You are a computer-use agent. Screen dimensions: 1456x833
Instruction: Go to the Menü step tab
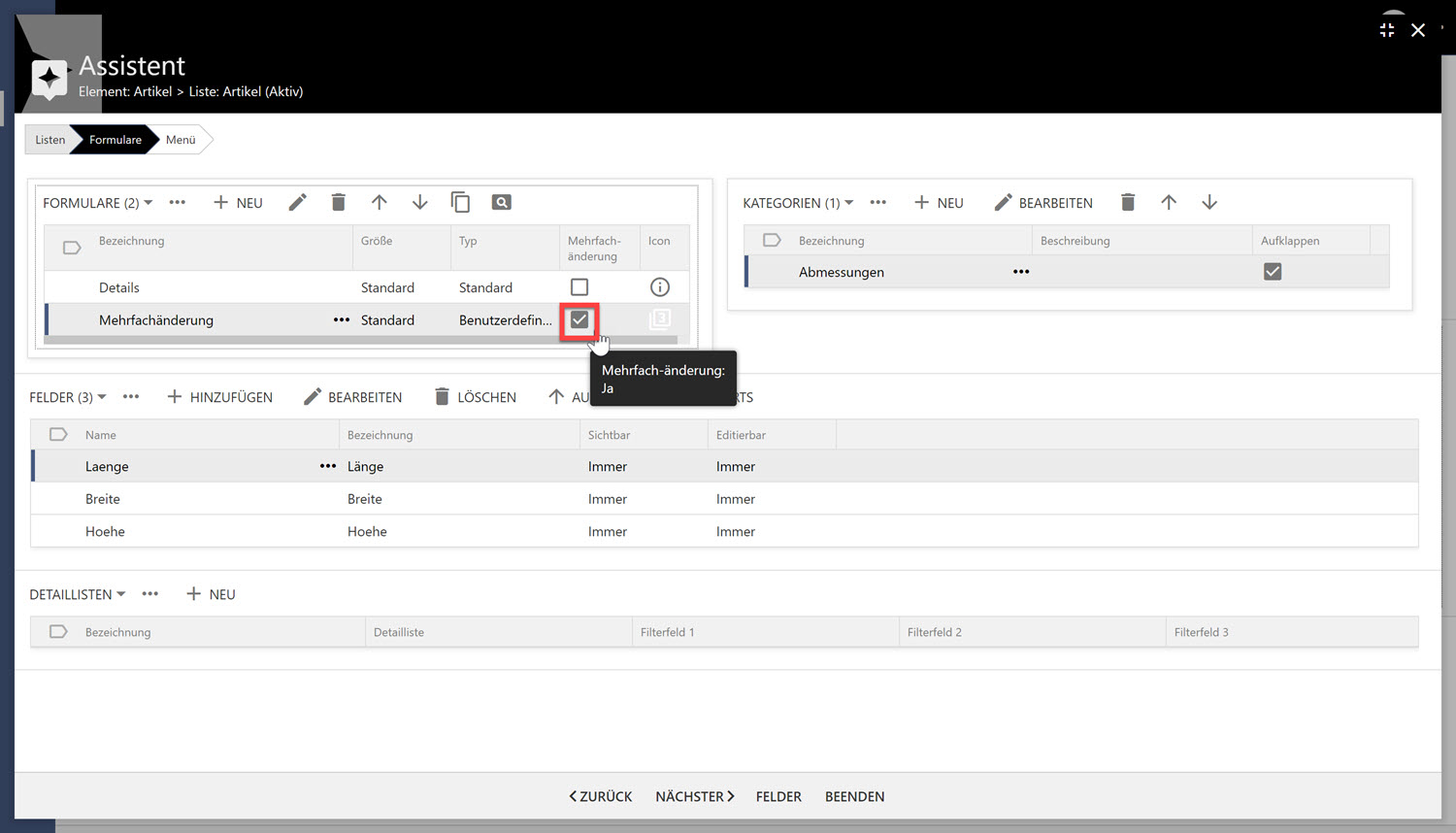click(x=181, y=140)
